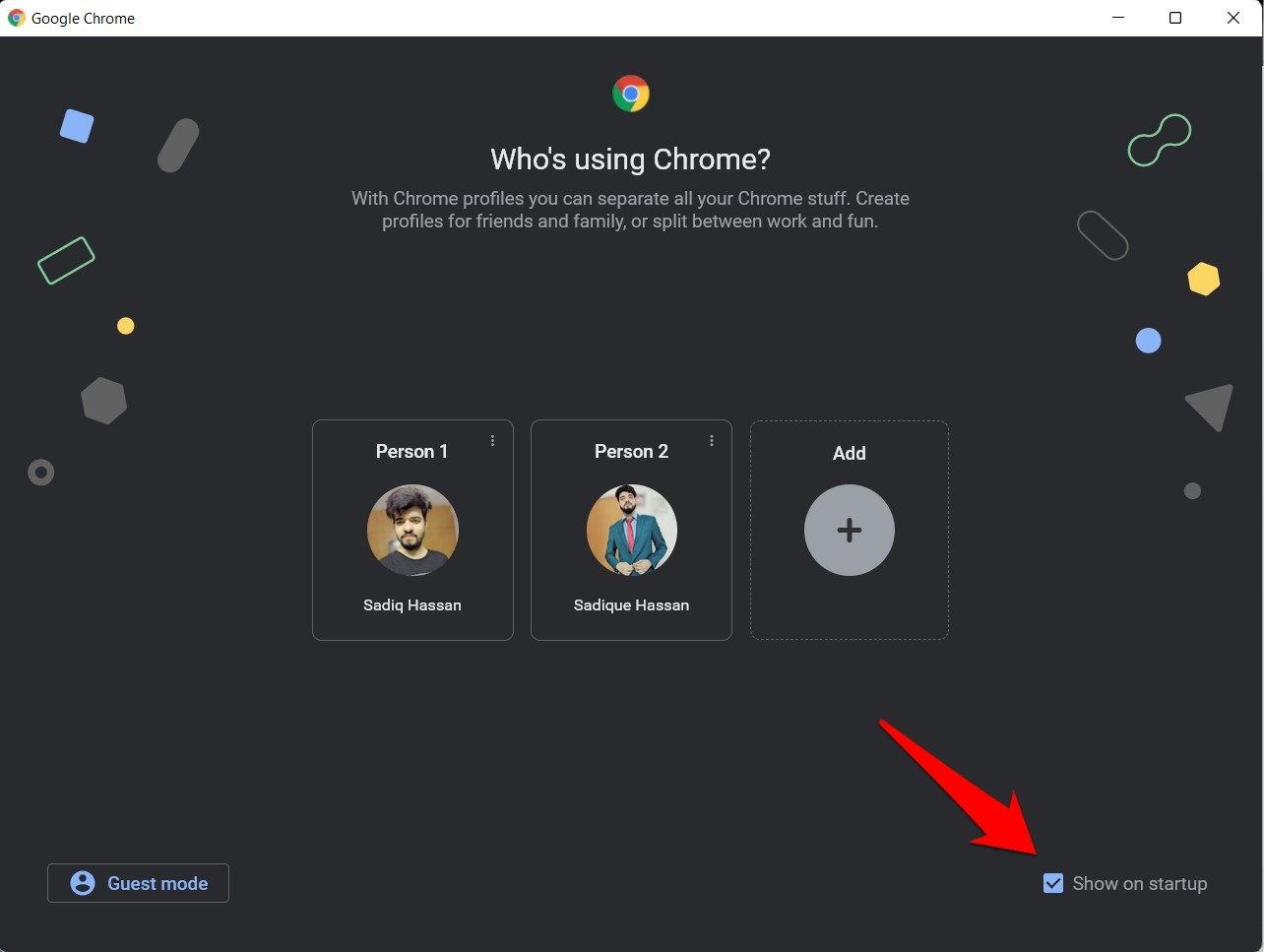The image size is (1264, 952).
Task: Click the Google Chrome icon in the title bar
Action: 16,18
